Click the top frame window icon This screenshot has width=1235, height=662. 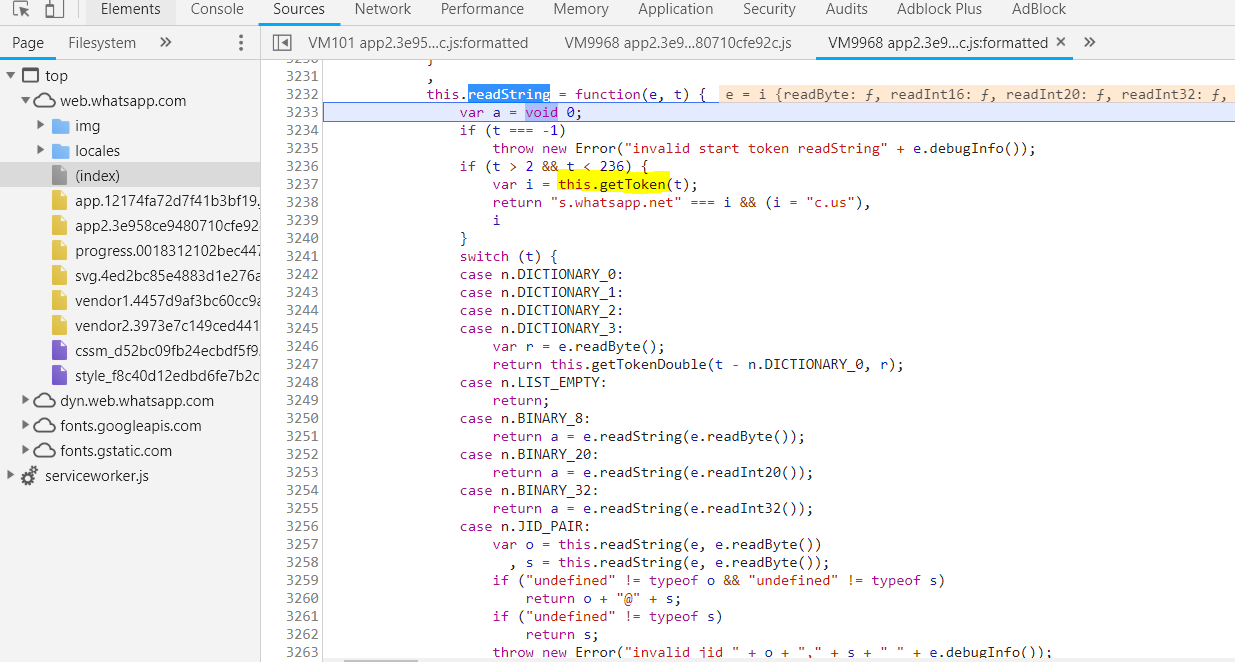[30, 76]
